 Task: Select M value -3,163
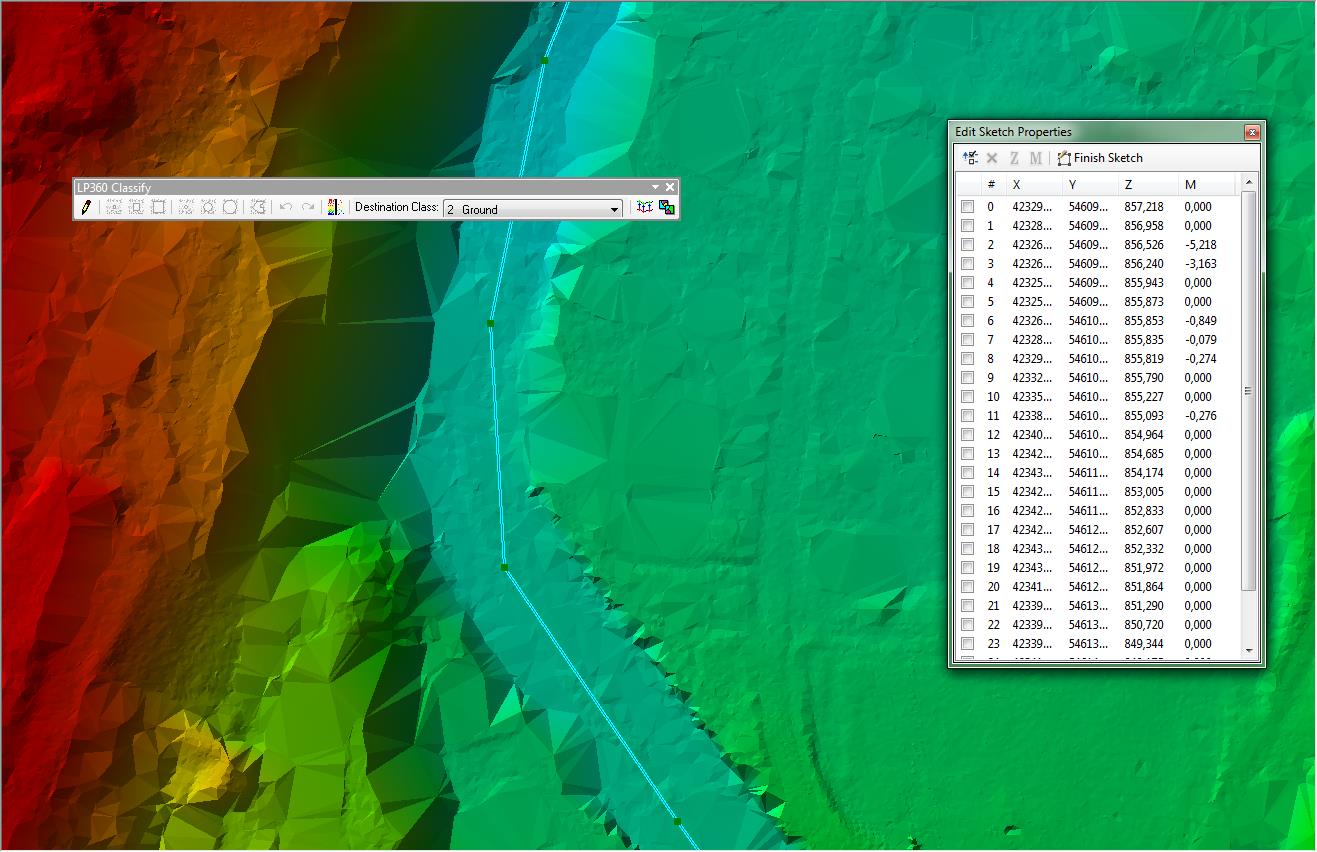pos(1200,264)
